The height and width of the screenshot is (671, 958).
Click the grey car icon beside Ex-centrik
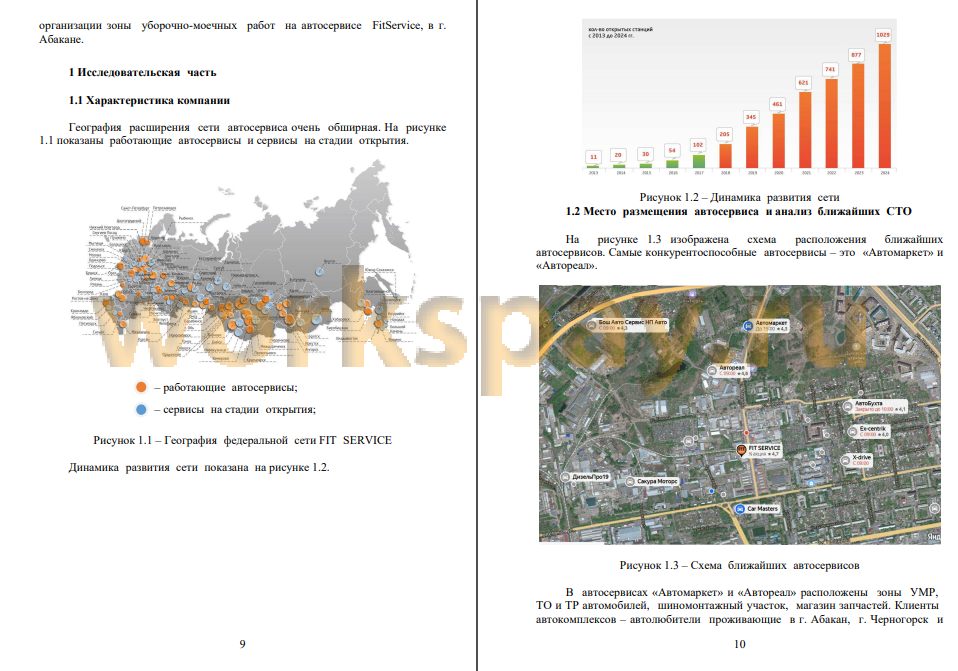tap(853, 431)
